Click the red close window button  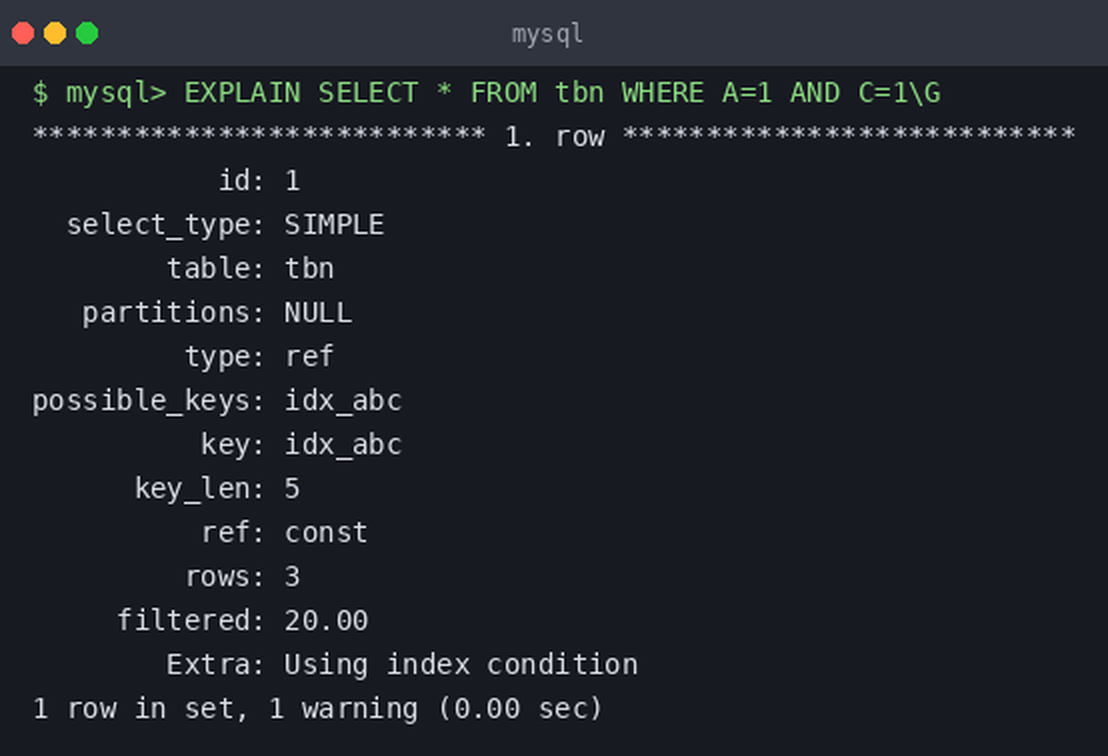point(23,33)
